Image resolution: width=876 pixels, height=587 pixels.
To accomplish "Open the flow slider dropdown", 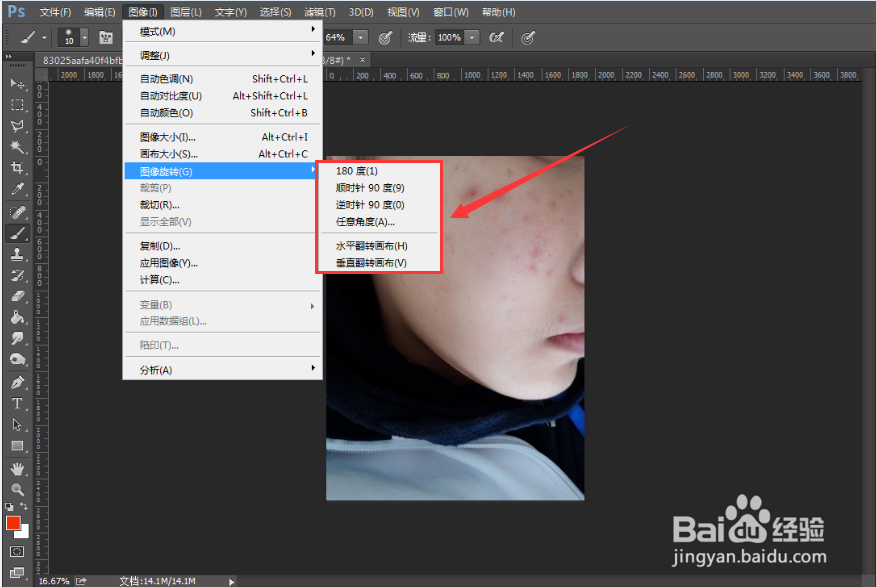I will click(472, 37).
